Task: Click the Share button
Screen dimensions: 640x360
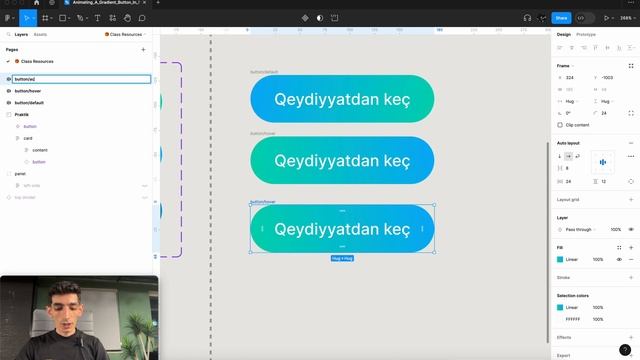Action: [x=561, y=18]
